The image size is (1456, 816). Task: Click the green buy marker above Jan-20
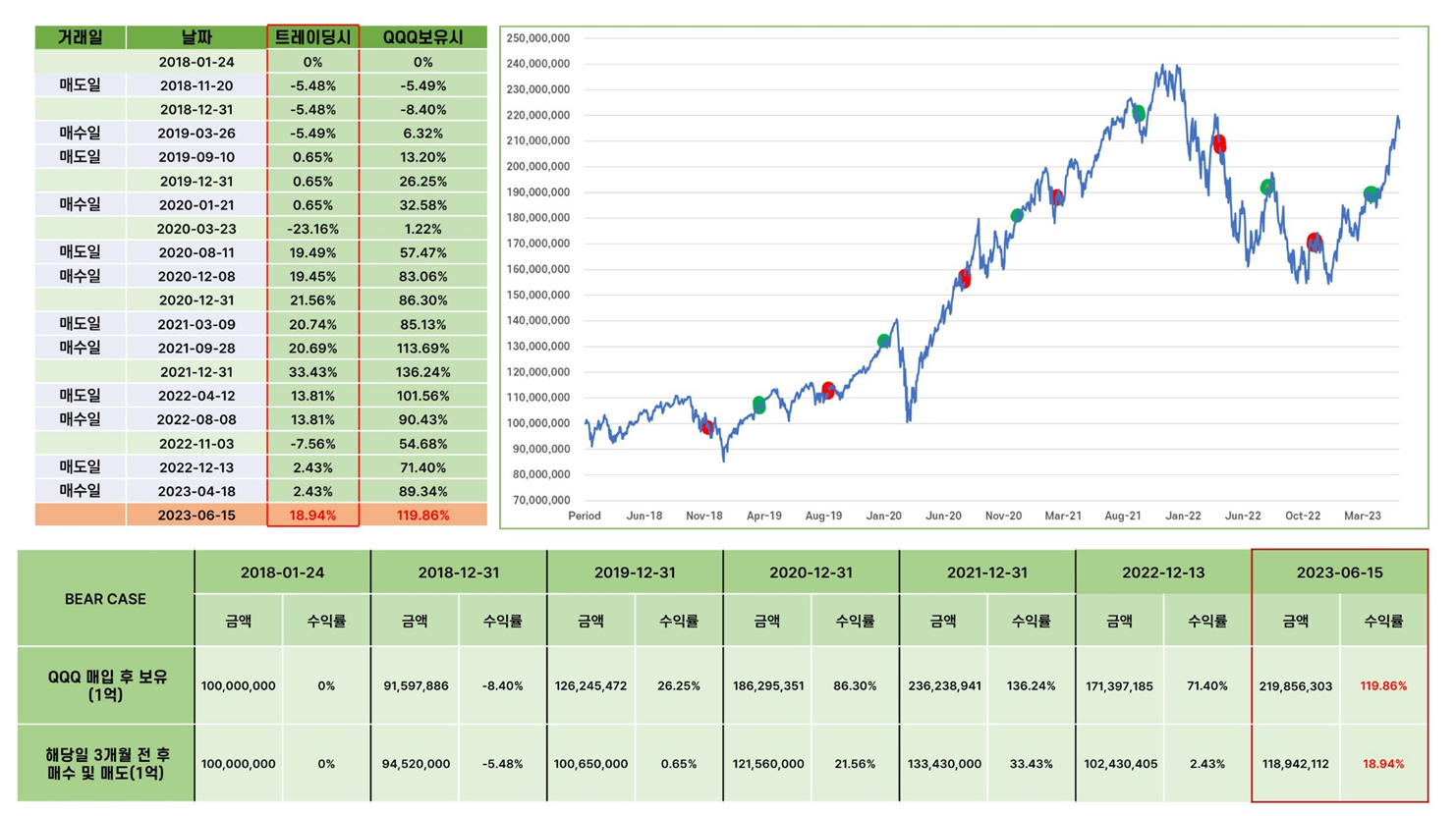click(883, 341)
